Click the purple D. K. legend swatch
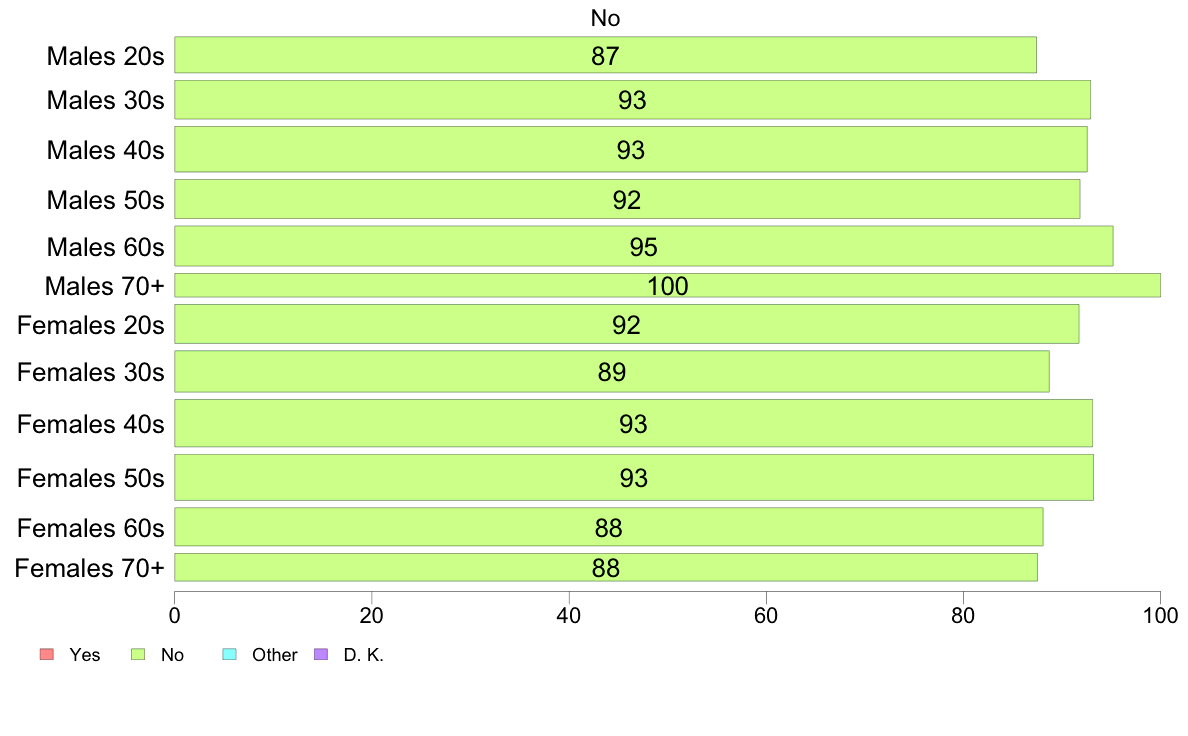Viewport: 1188px width, 736px height. pos(320,654)
